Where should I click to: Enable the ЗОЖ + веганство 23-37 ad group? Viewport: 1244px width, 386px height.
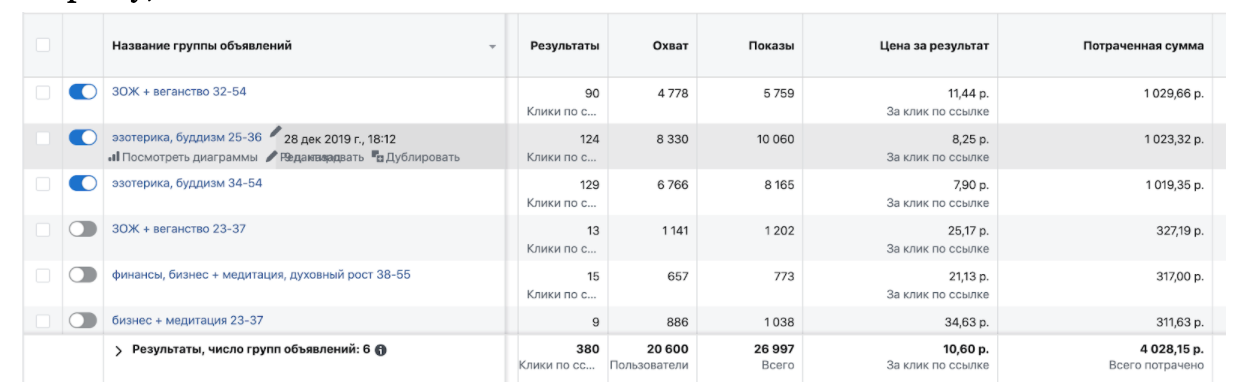pyautogui.click(x=83, y=229)
